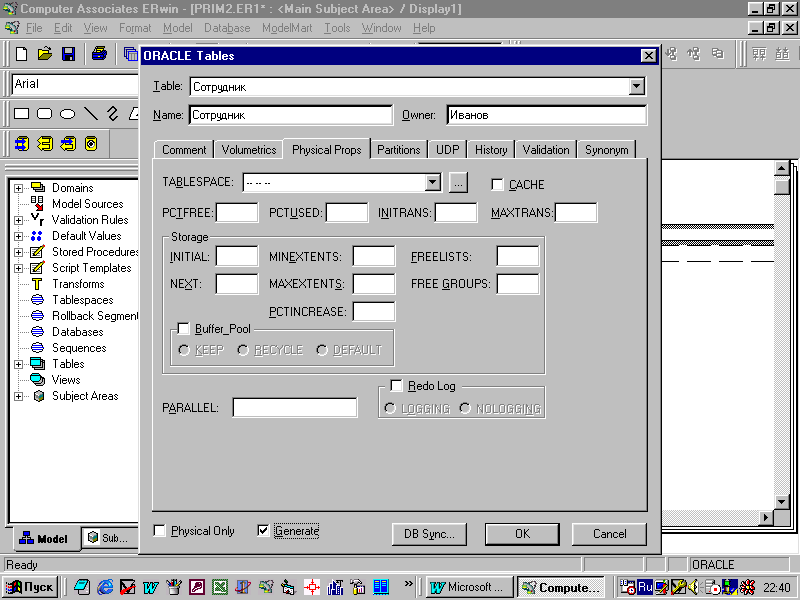Select the KEEP radio button
This screenshot has height=600, width=800.
click(184, 350)
